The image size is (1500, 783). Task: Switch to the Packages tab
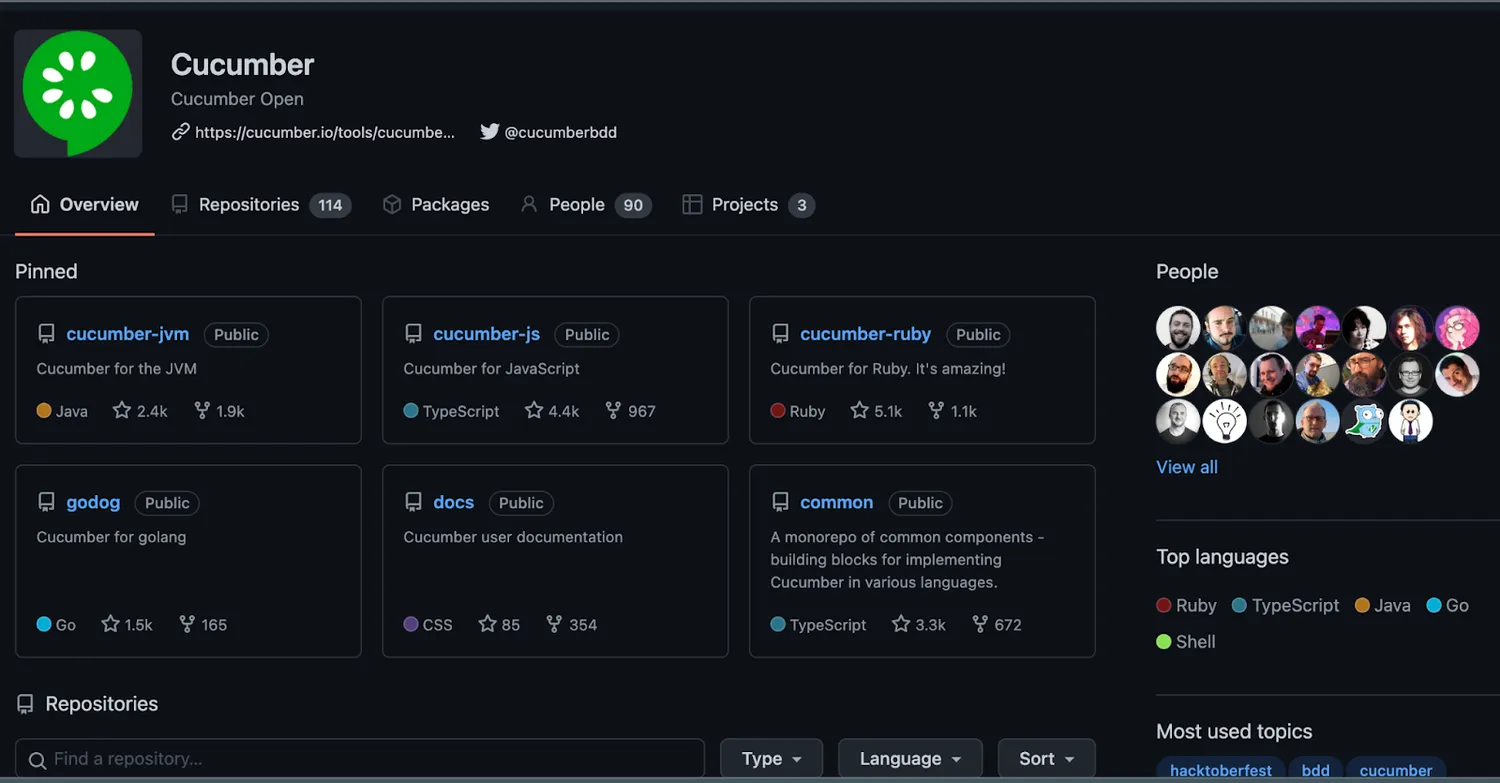pyautogui.click(x=436, y=205)
